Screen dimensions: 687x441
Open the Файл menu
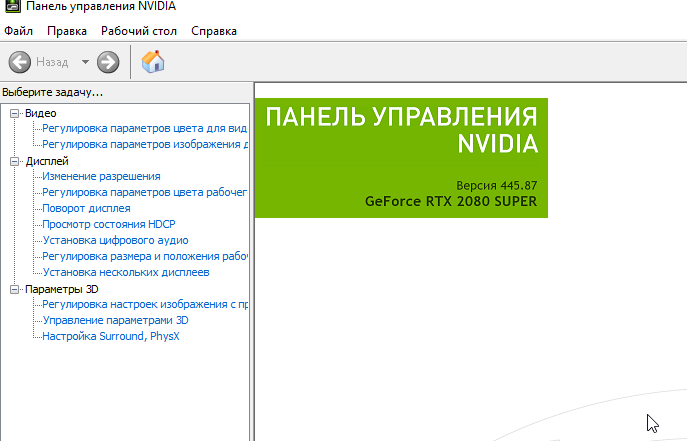pos(18,31)
